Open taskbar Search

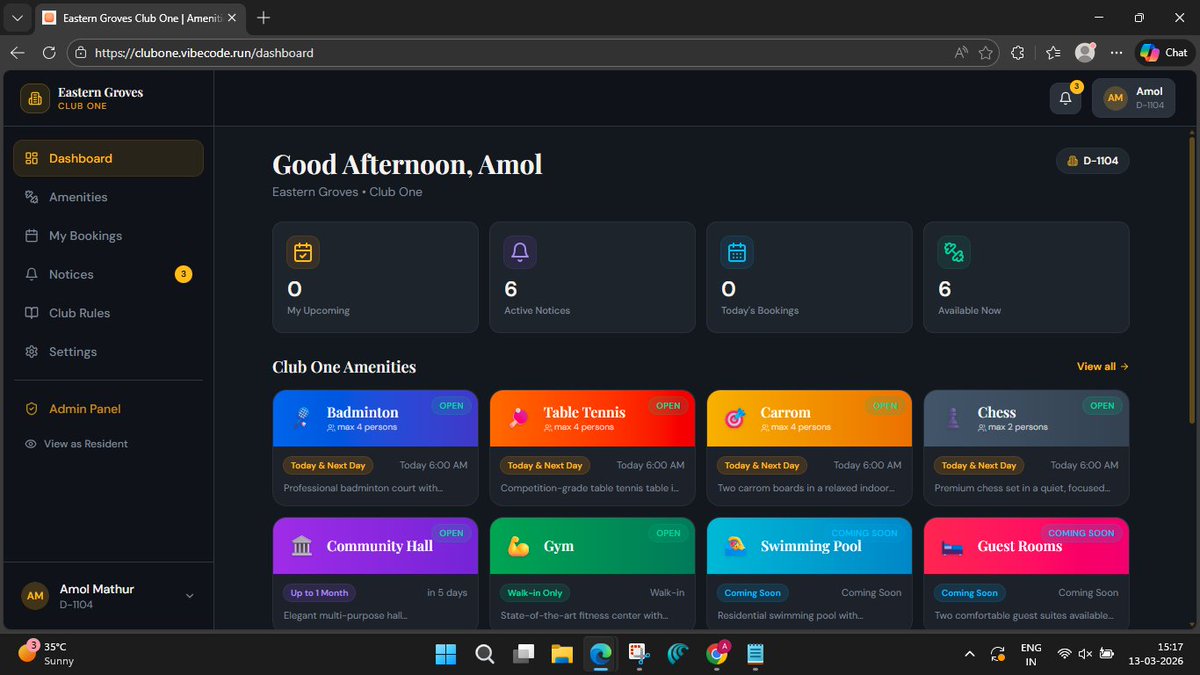click(485, 654)
